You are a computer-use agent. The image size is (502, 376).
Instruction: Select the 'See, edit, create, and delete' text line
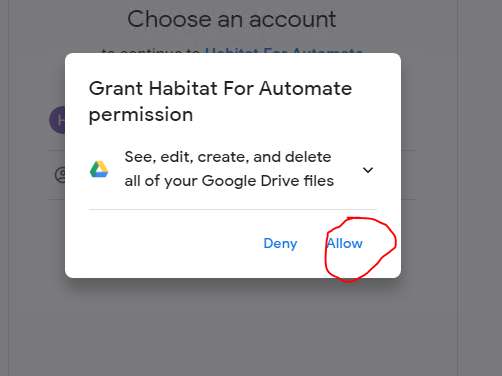point(228,157)
